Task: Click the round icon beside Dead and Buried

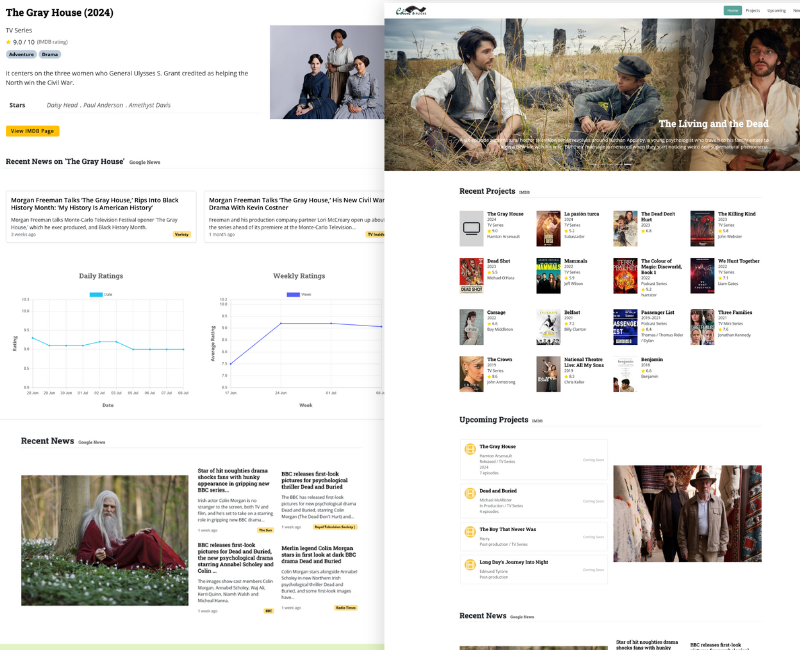Action: click(470, 494)
